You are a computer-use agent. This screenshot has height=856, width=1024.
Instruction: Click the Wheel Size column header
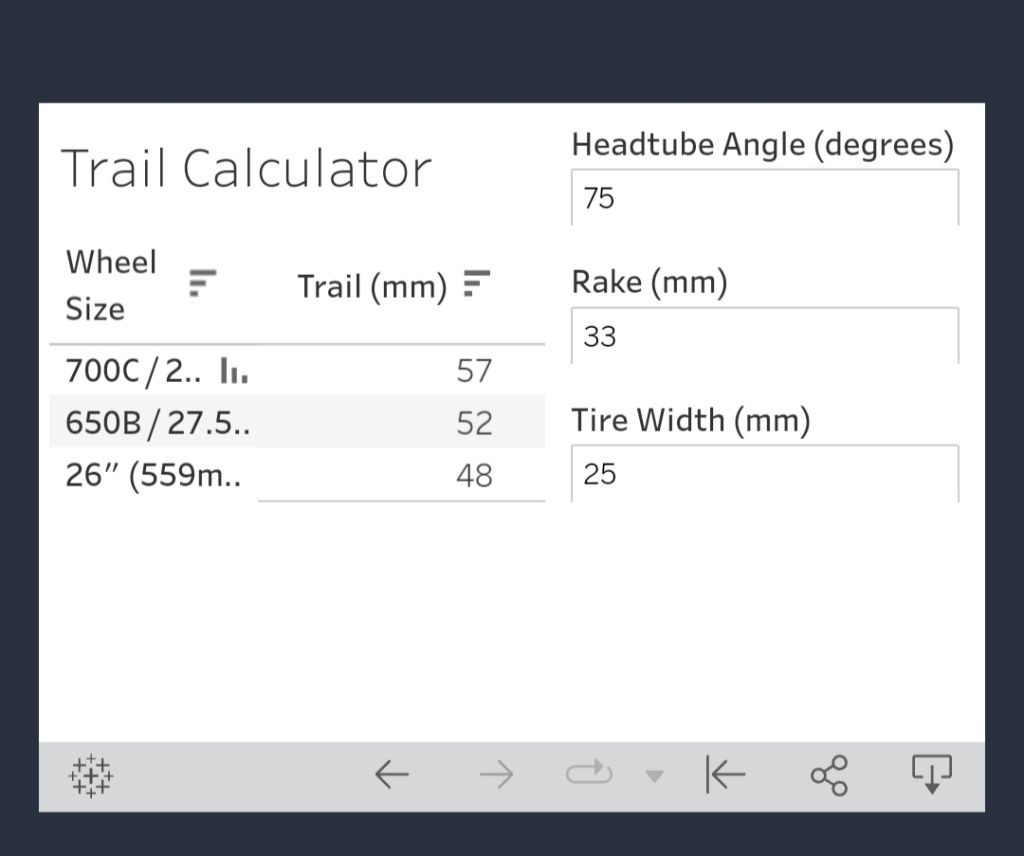[x=111, y=285]
